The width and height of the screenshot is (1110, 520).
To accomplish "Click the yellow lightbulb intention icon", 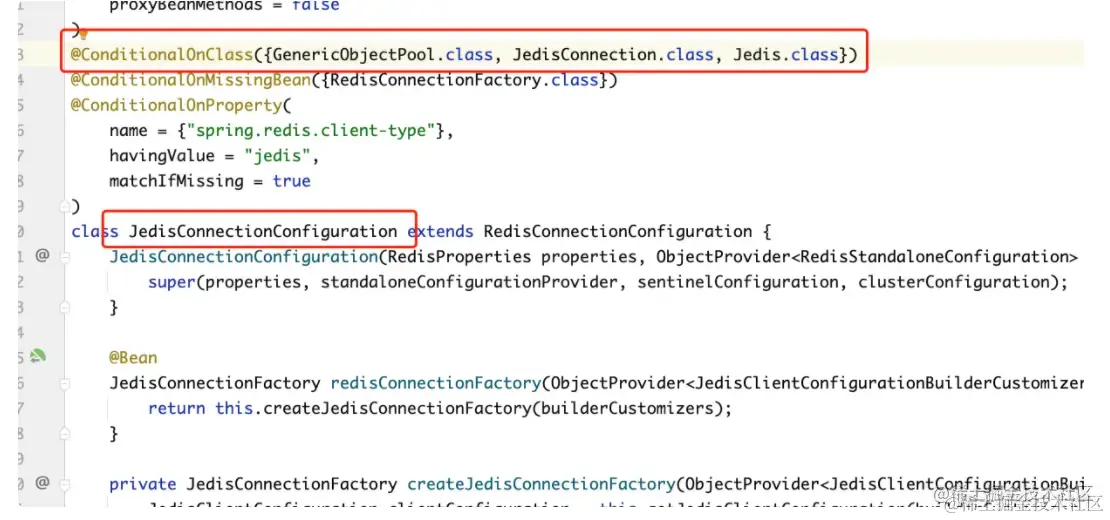I will coord(84,33).
